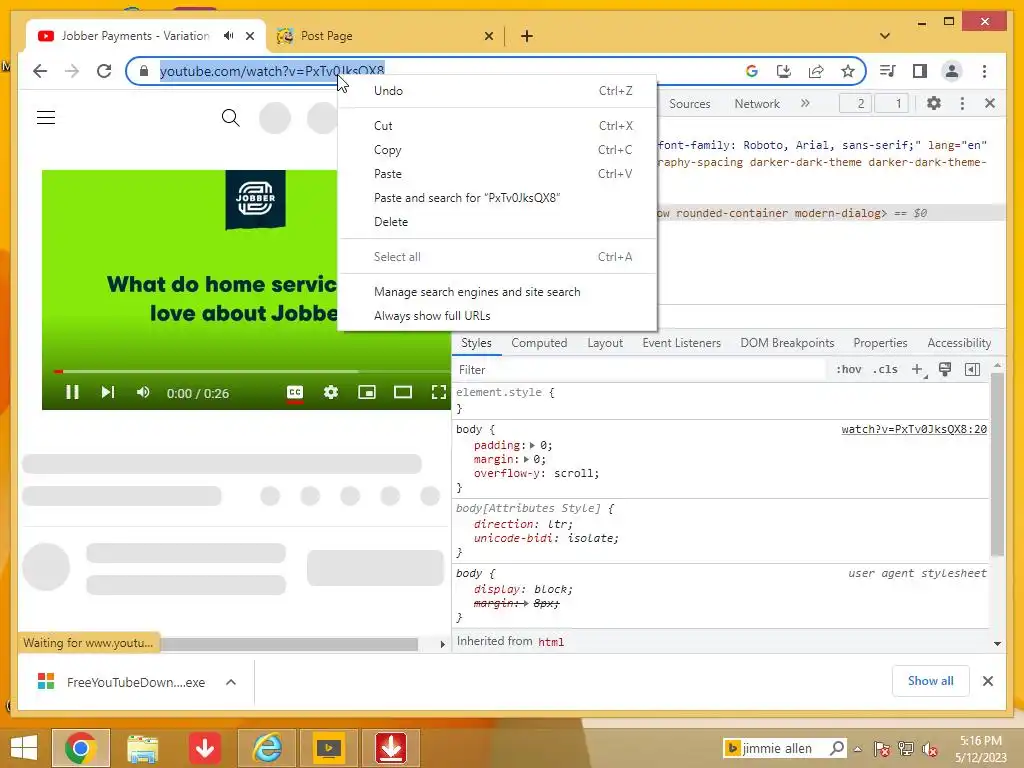Open the Properties tab

[x=880, y=343]
